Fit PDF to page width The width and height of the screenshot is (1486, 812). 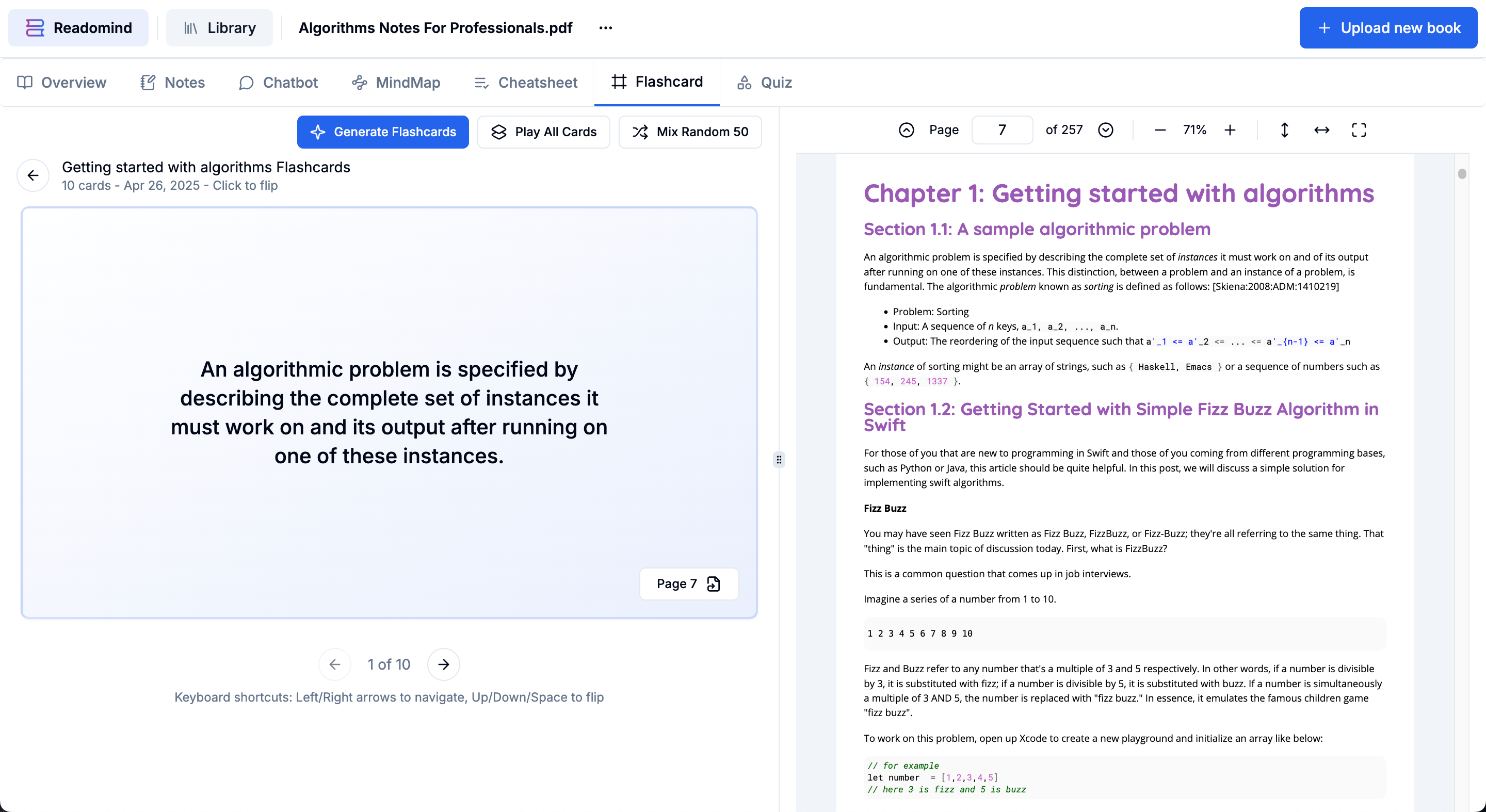click(1321, 131)
